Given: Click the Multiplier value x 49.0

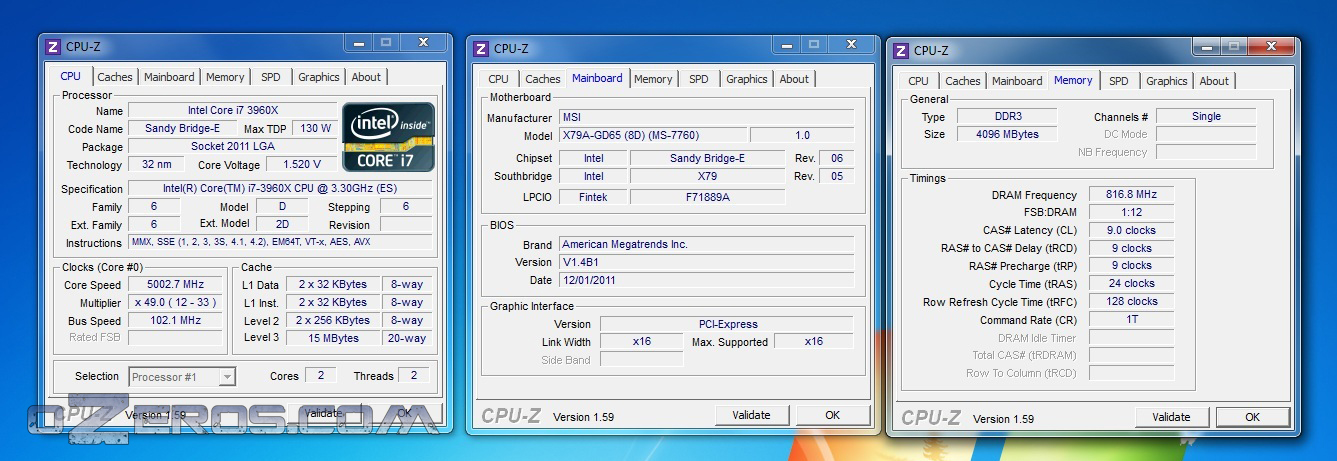Looking at the screenshot, I should point(176,303).
